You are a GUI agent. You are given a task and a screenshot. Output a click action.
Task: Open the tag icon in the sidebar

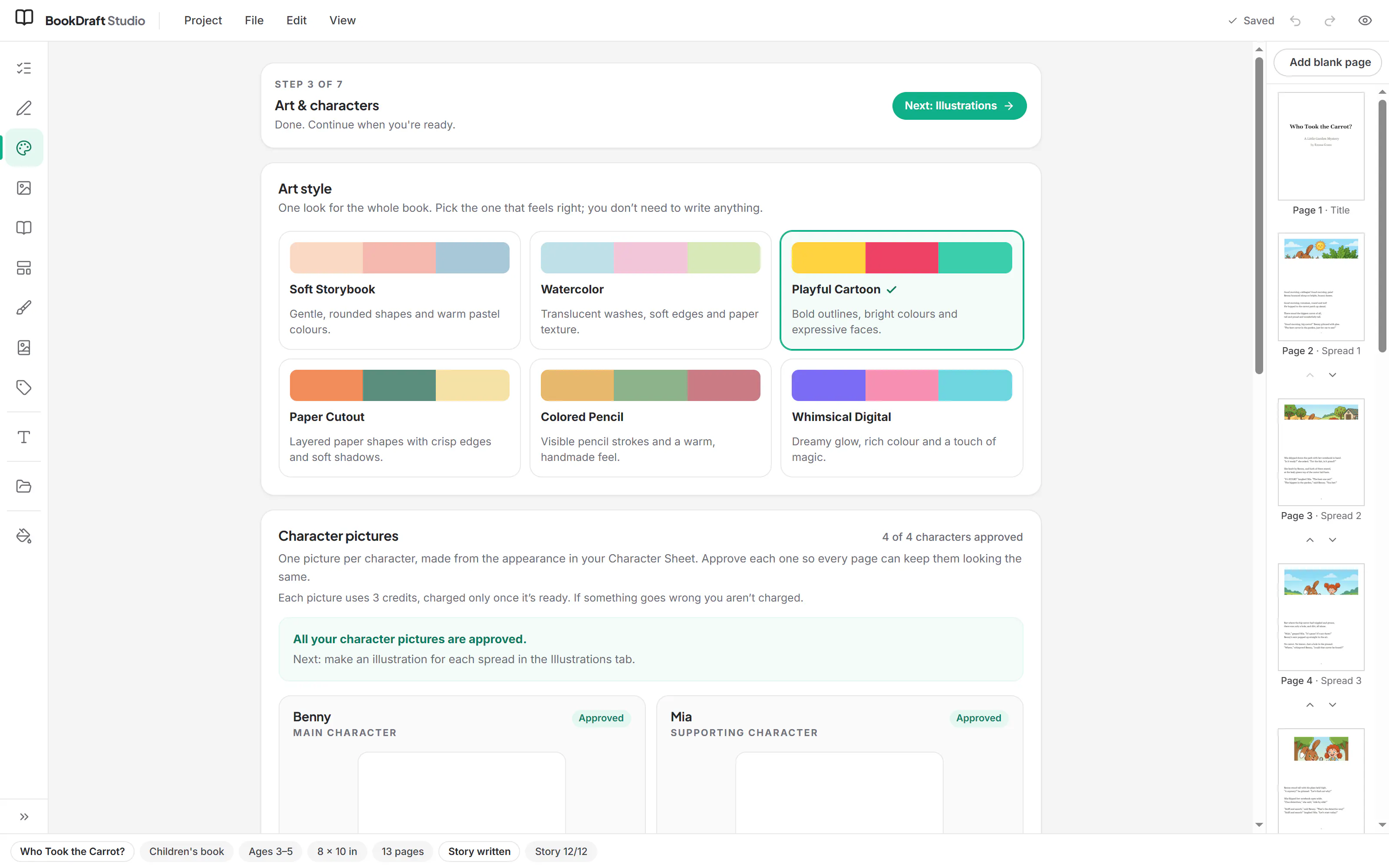(x=23, y=388)
